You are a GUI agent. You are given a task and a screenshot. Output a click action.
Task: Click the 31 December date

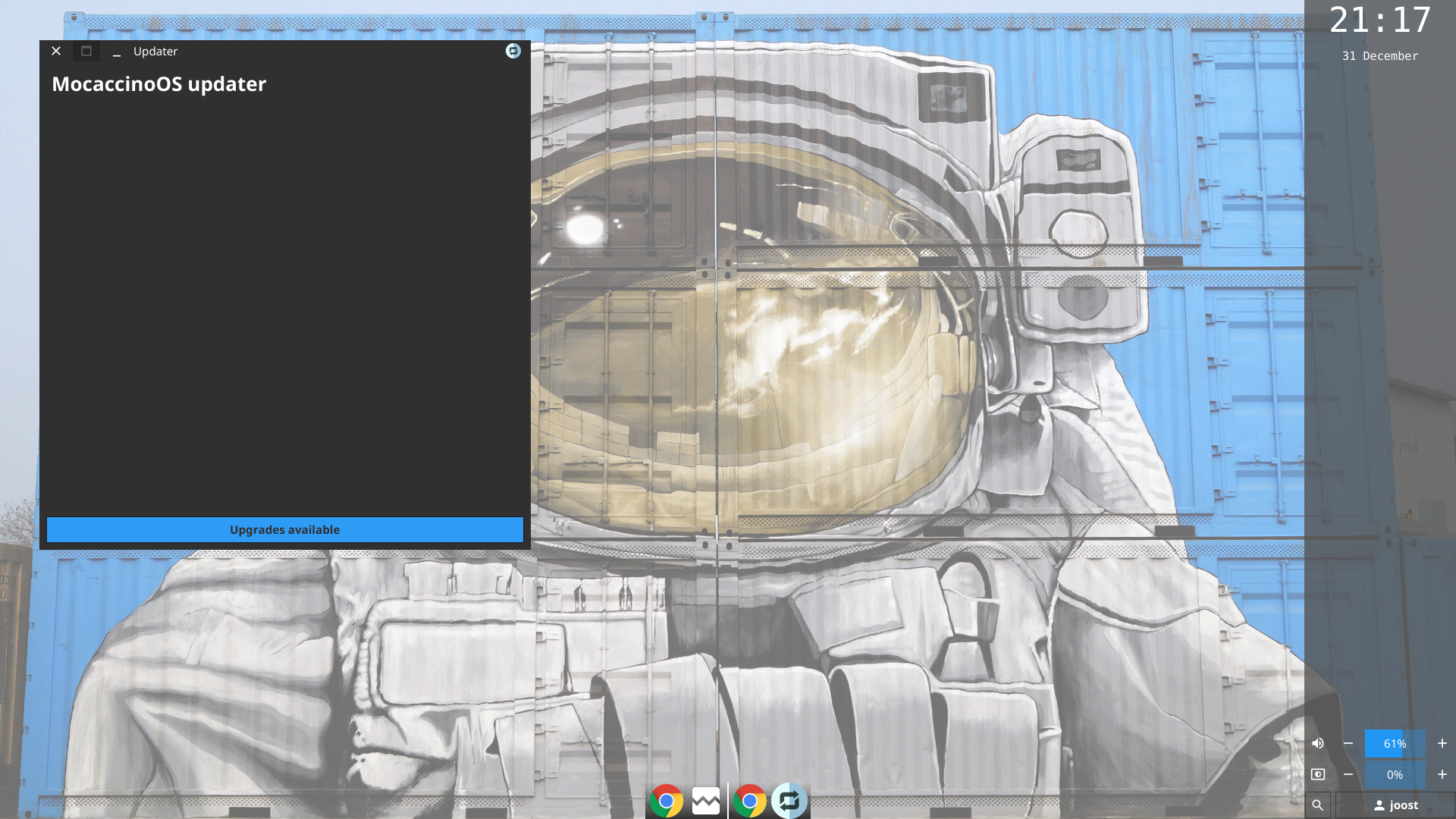click(x=1380, y=56)
